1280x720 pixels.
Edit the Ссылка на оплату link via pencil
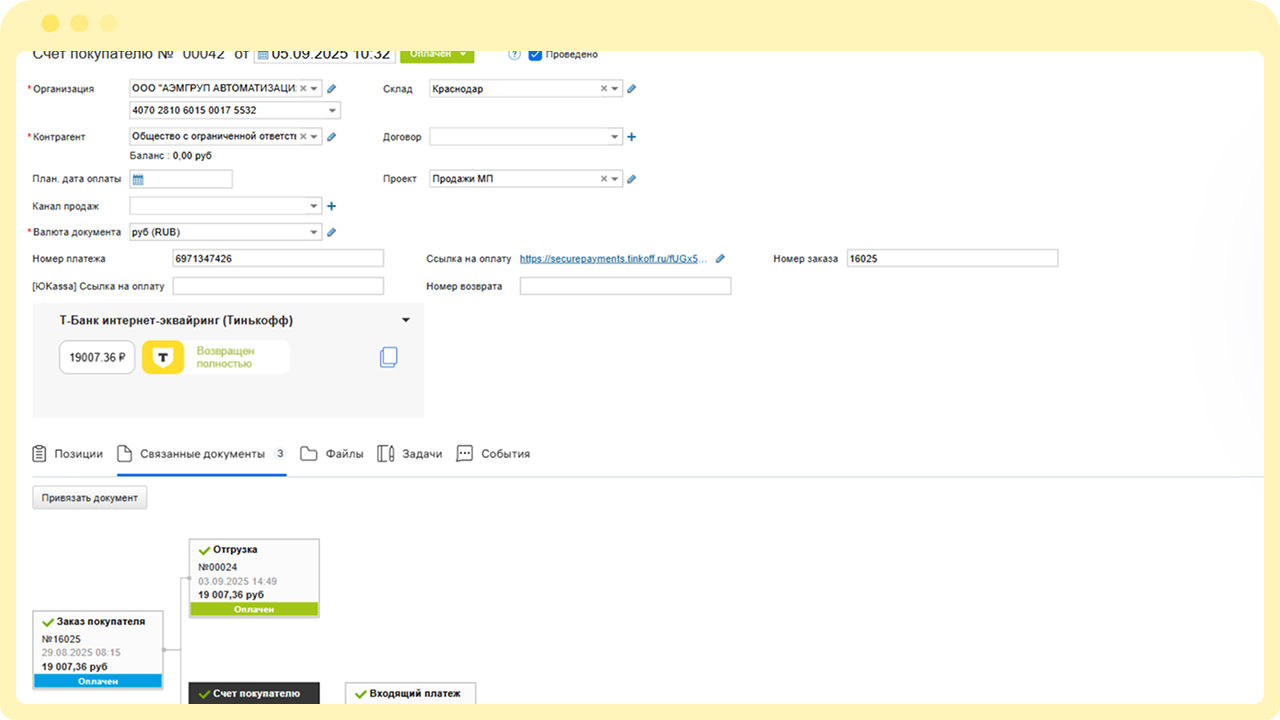pyautogui.click(x=721, y=258)
